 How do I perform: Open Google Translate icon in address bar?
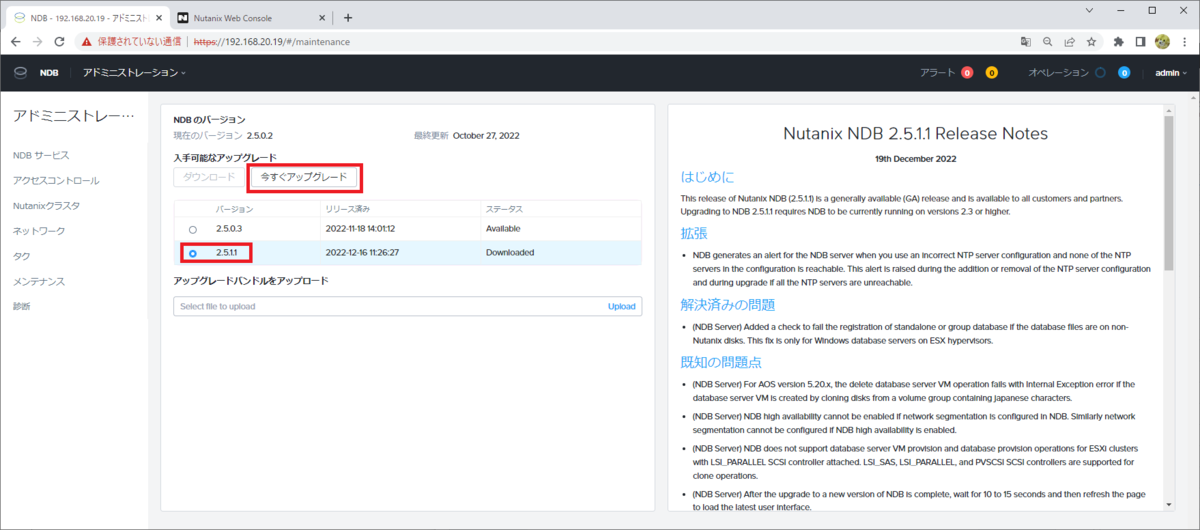[1026, 42]
